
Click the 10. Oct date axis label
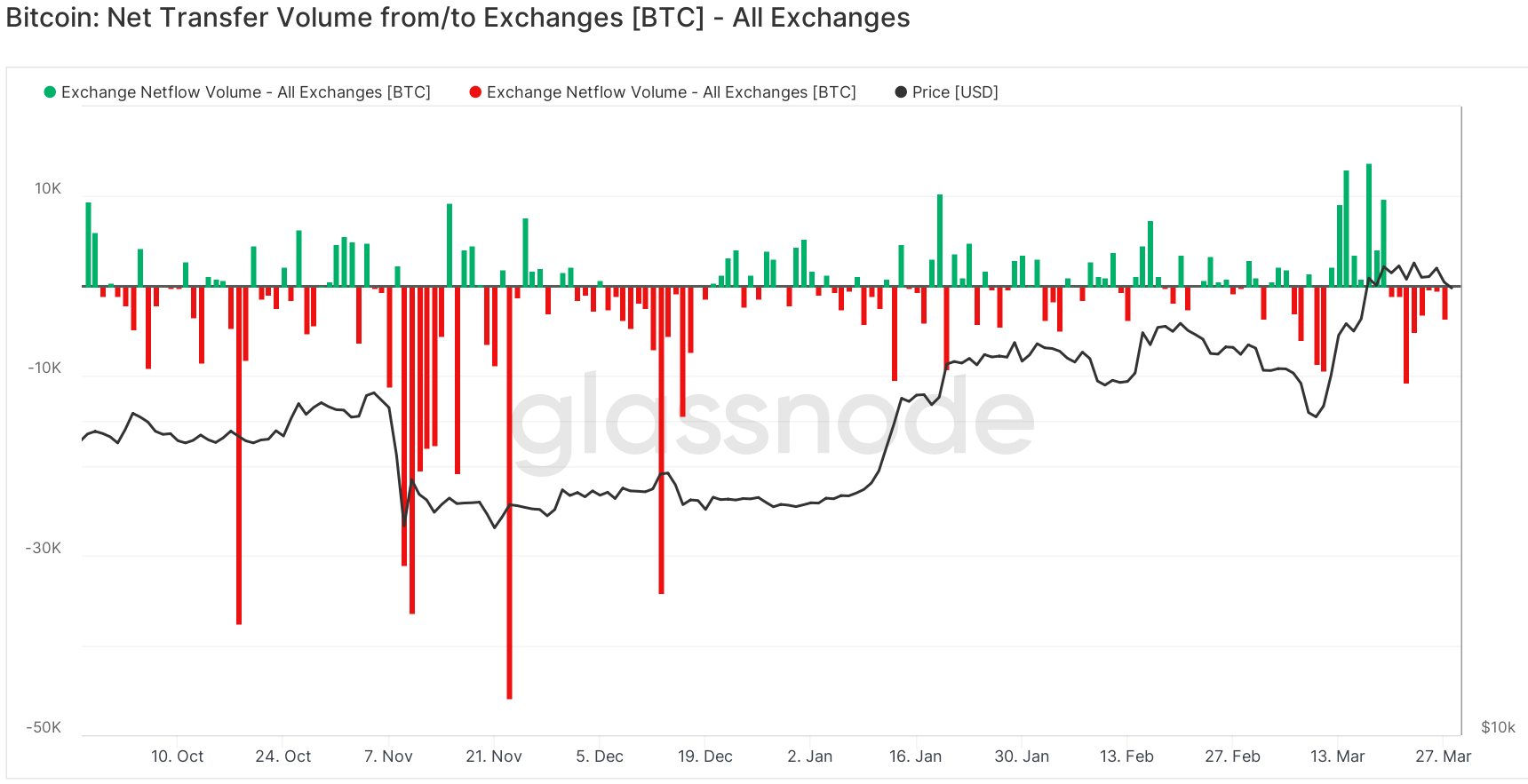pos(177,756)
